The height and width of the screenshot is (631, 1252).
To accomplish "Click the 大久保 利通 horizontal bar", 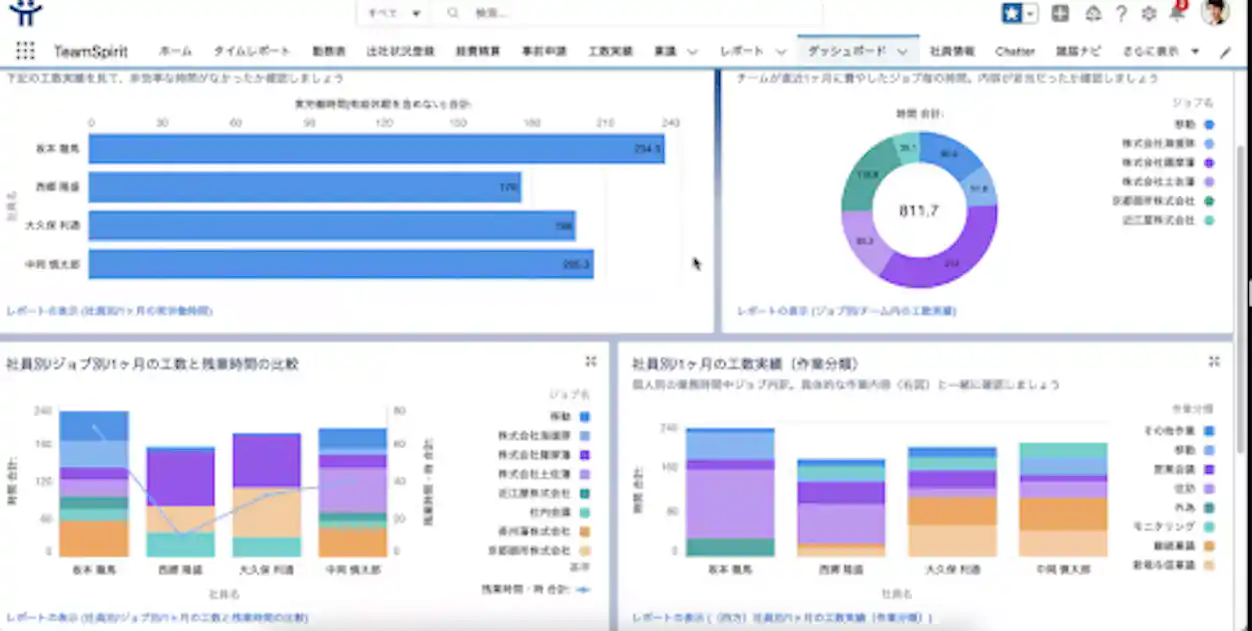I will pos(332,226).
